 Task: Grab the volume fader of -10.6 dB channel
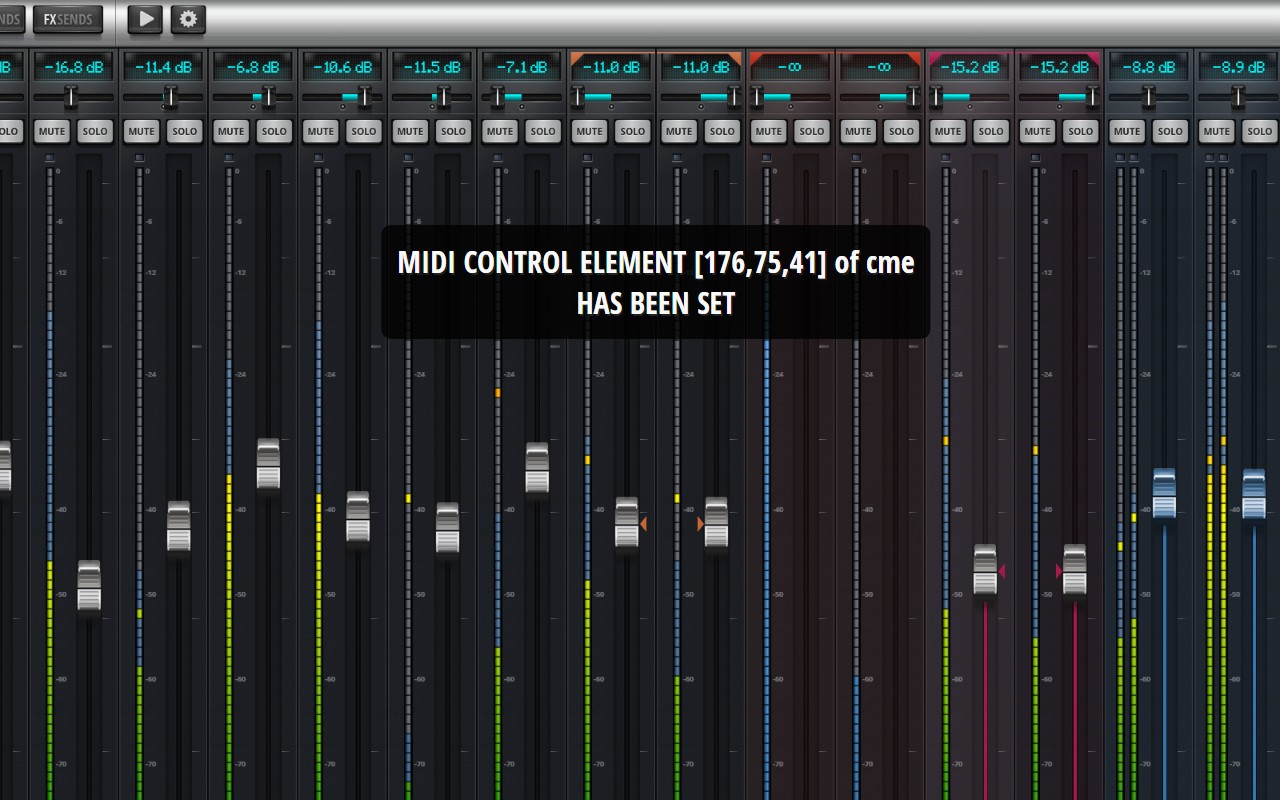click(358, 517)
